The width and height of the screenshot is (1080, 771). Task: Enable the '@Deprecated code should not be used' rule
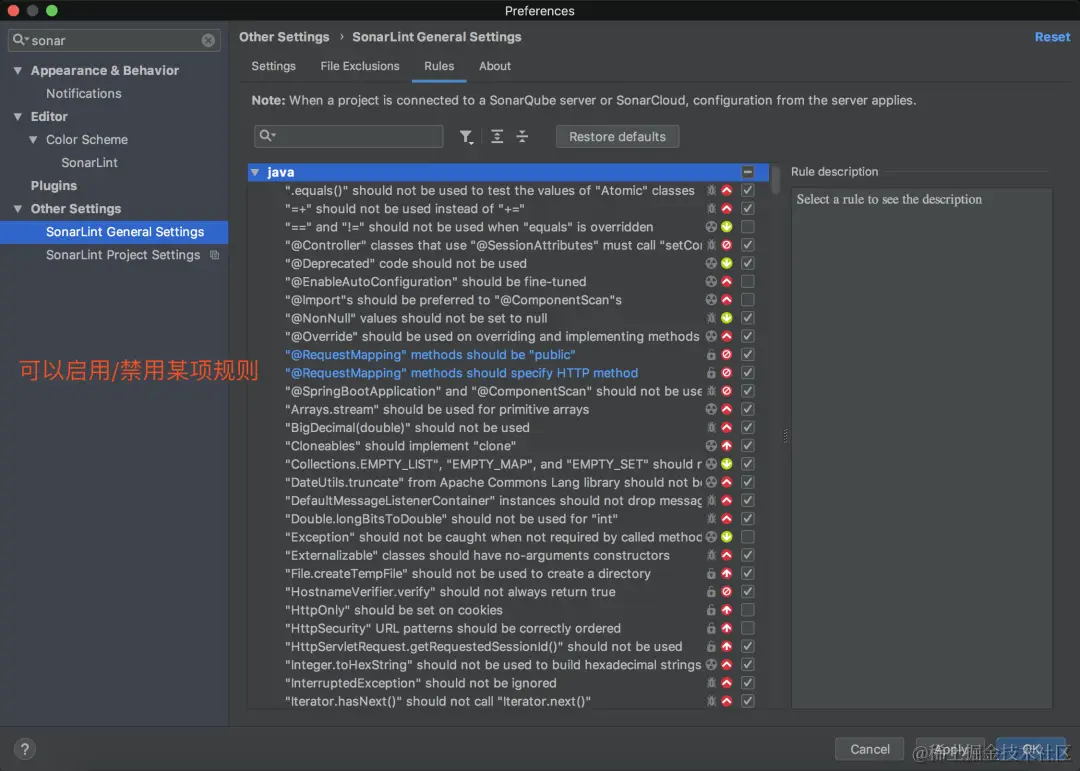[747, 263]
